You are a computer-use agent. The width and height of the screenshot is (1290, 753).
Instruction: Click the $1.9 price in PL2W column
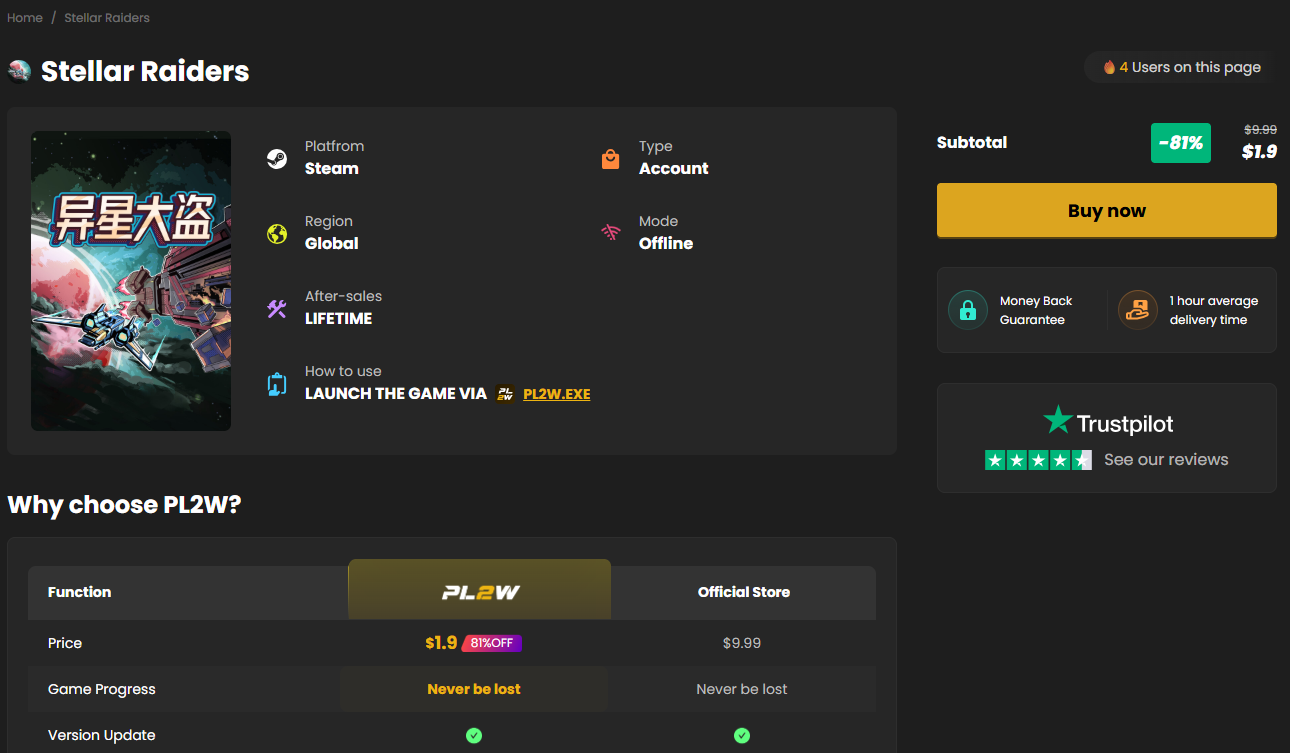coord(441,643)
